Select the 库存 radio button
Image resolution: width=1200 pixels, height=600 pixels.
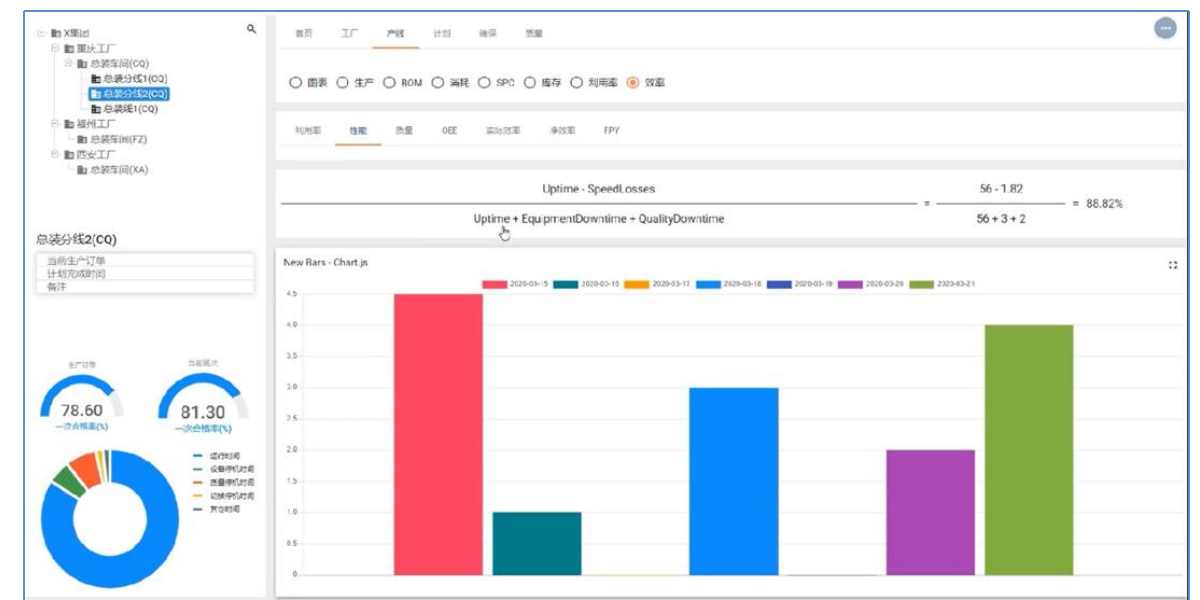[x=532, y=83]
